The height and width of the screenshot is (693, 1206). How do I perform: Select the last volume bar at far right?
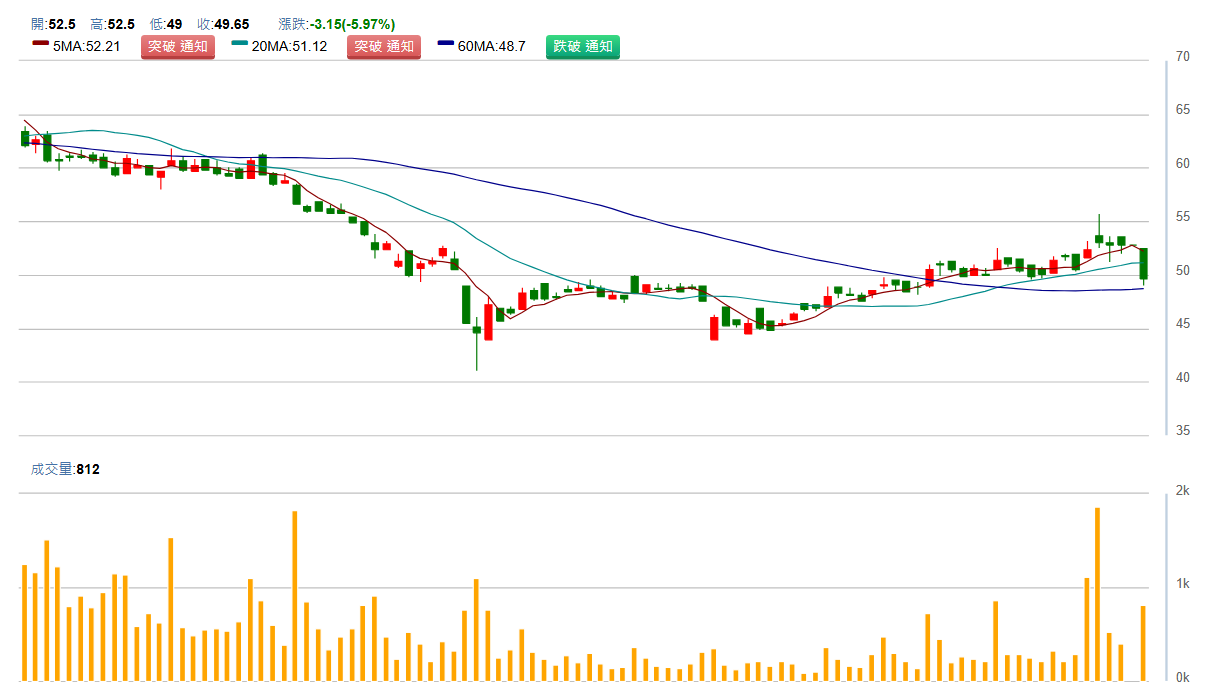pos(1143,643)
